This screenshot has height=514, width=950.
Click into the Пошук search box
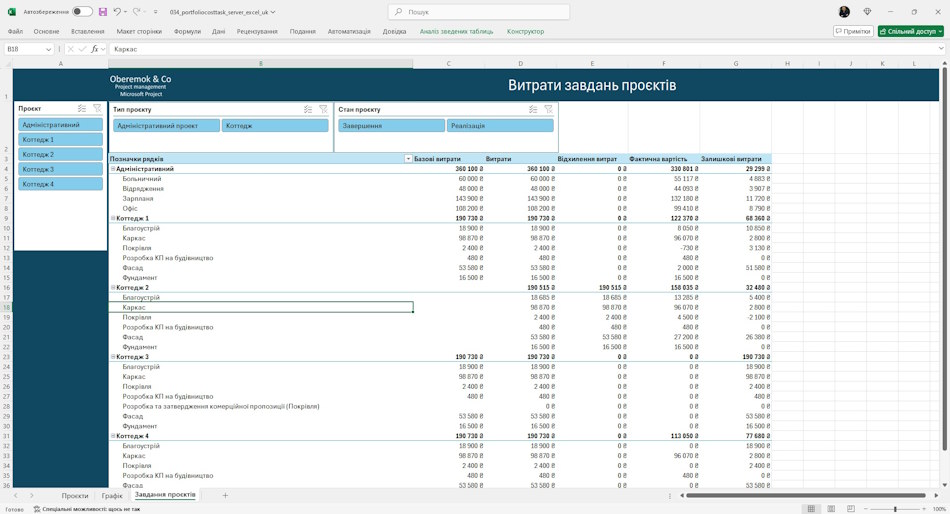tap(479, 12)
